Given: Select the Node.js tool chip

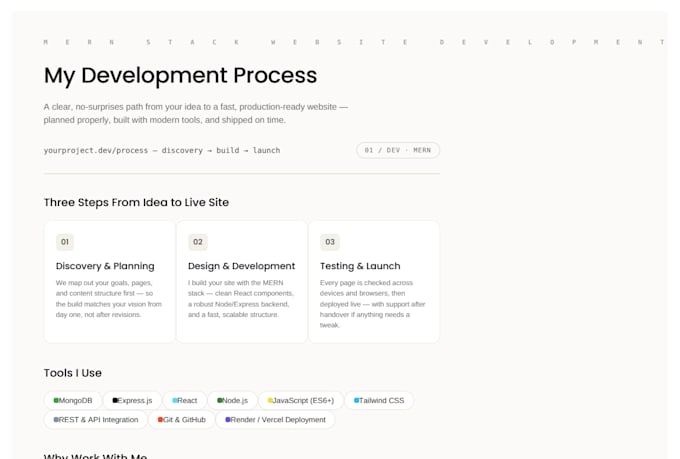Looking at the screenshot, I should (232, 400).
